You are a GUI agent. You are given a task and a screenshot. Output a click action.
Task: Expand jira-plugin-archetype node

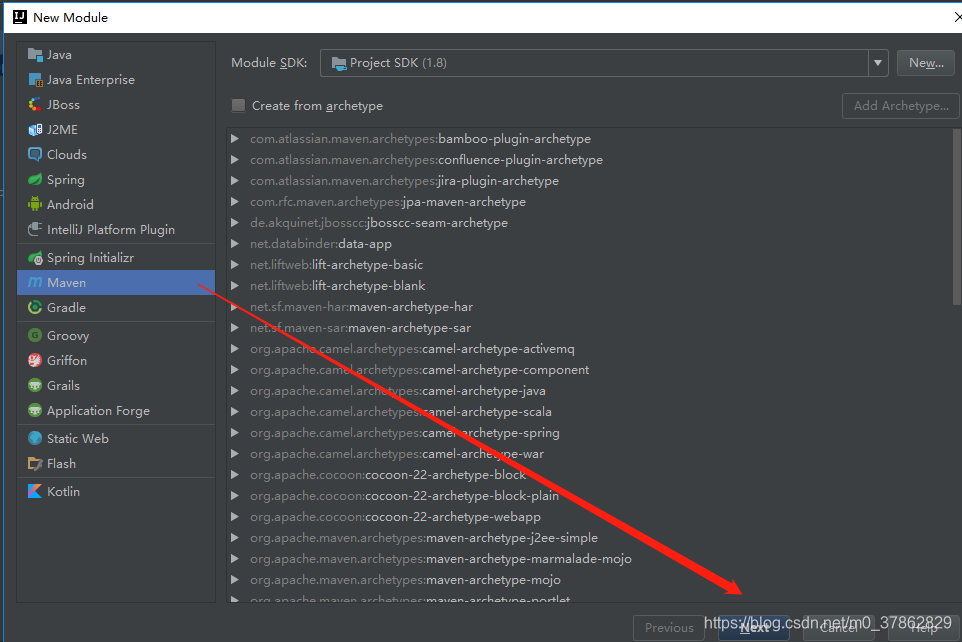(234, 181)
